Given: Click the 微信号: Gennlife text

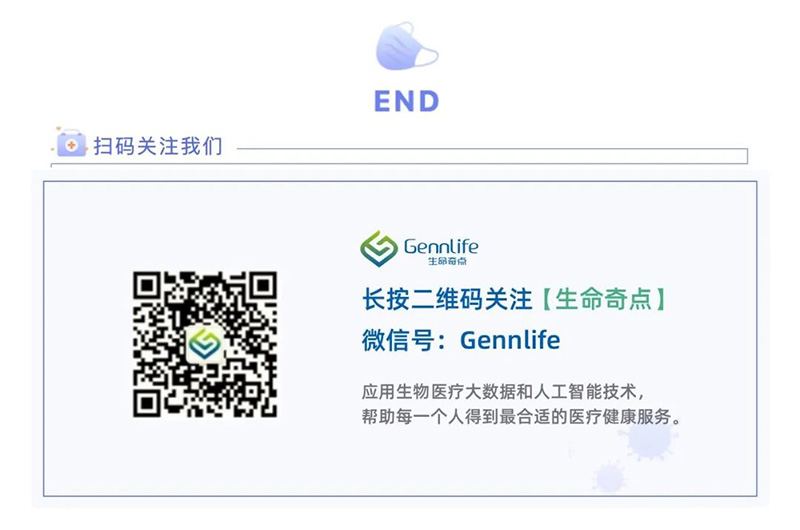Looking at the screenshot, I should point(461,340).
